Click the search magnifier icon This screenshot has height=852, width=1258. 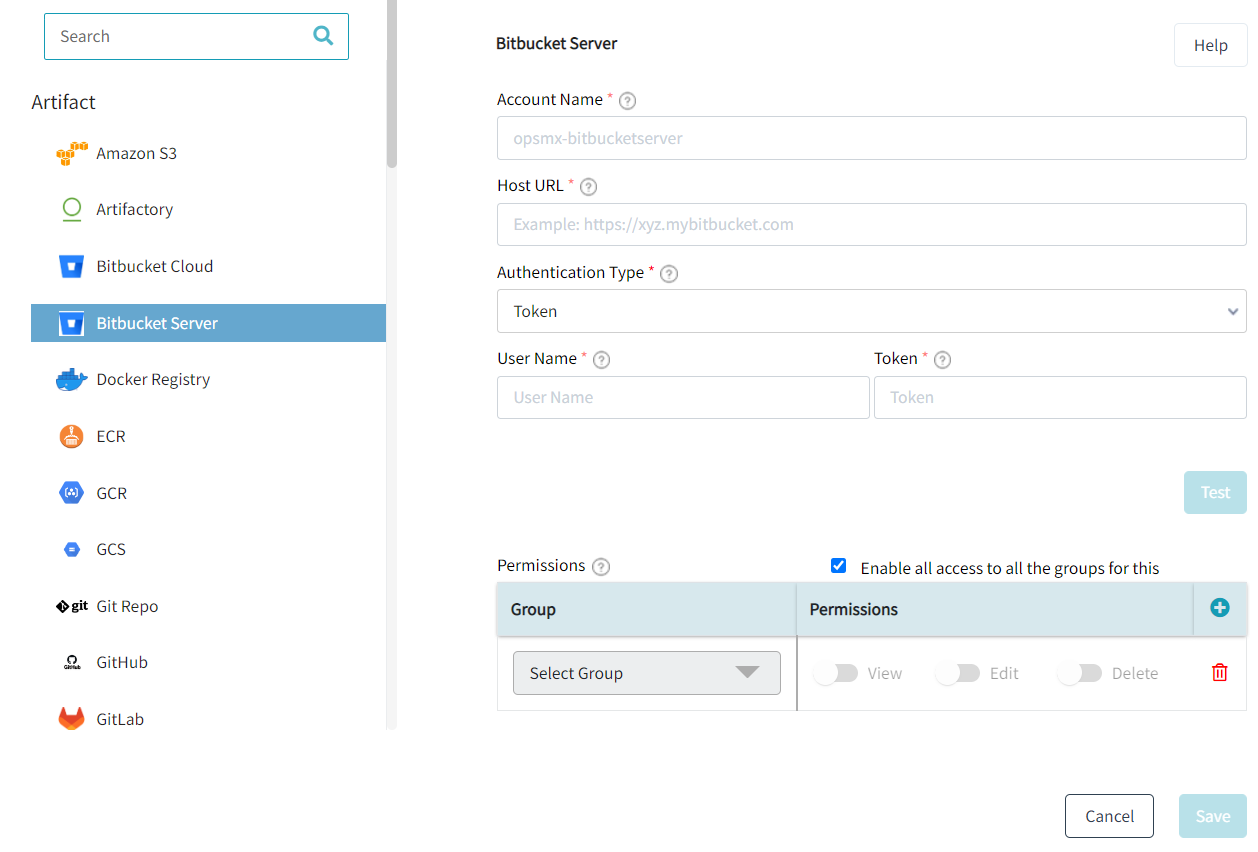click(x=323, y=35)
